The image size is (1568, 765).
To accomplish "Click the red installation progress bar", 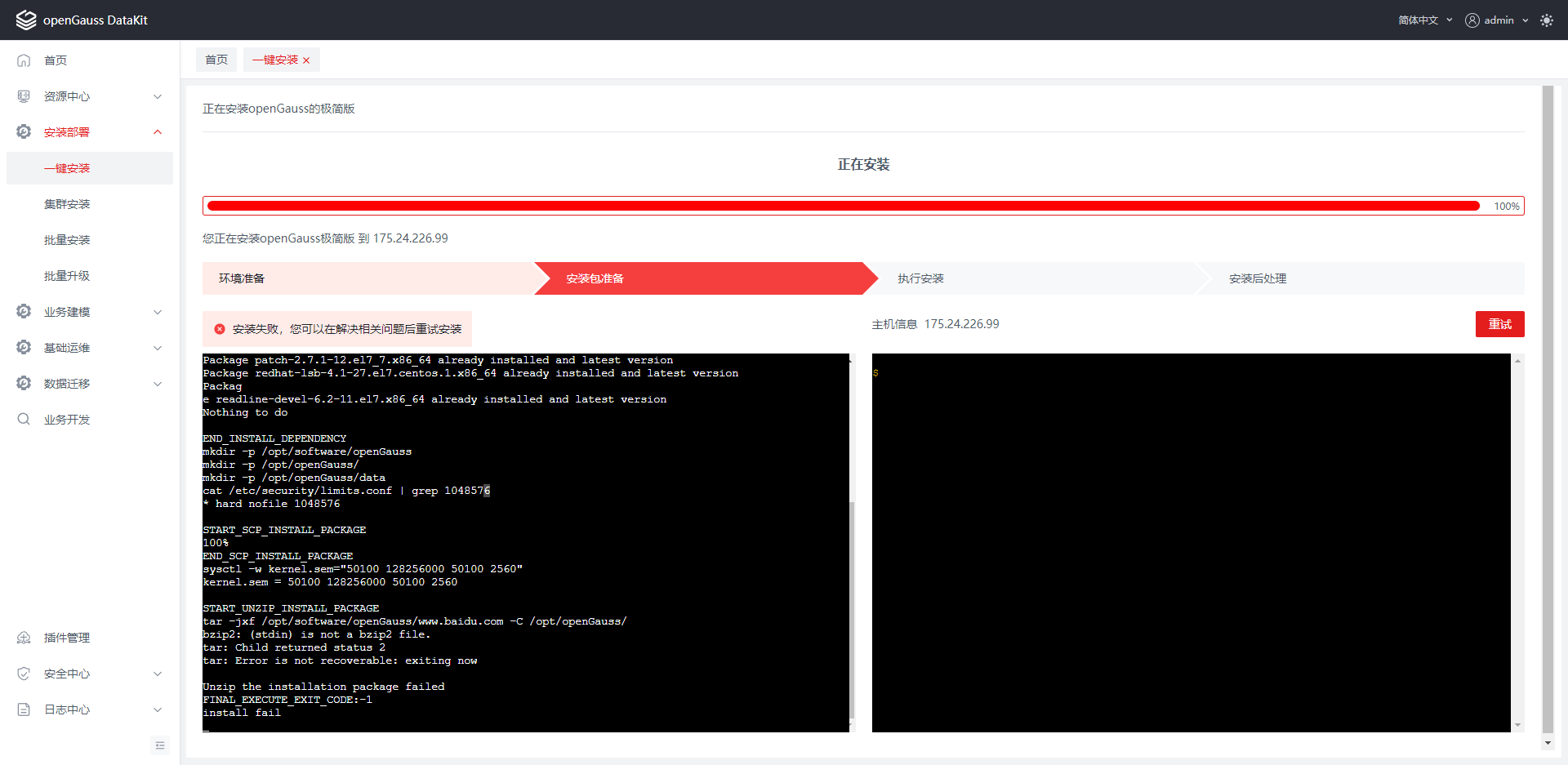I will click(x=843, y=206).
